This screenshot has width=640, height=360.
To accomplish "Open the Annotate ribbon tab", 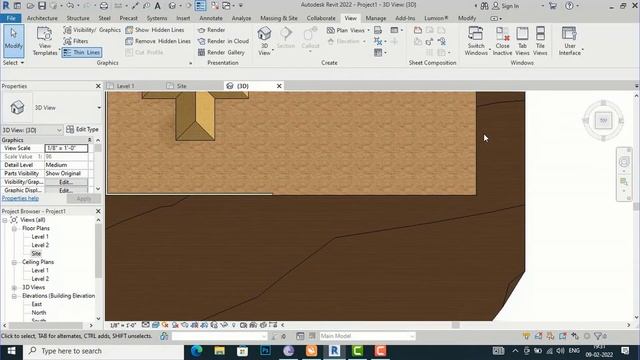I will (x=211, y=18).
